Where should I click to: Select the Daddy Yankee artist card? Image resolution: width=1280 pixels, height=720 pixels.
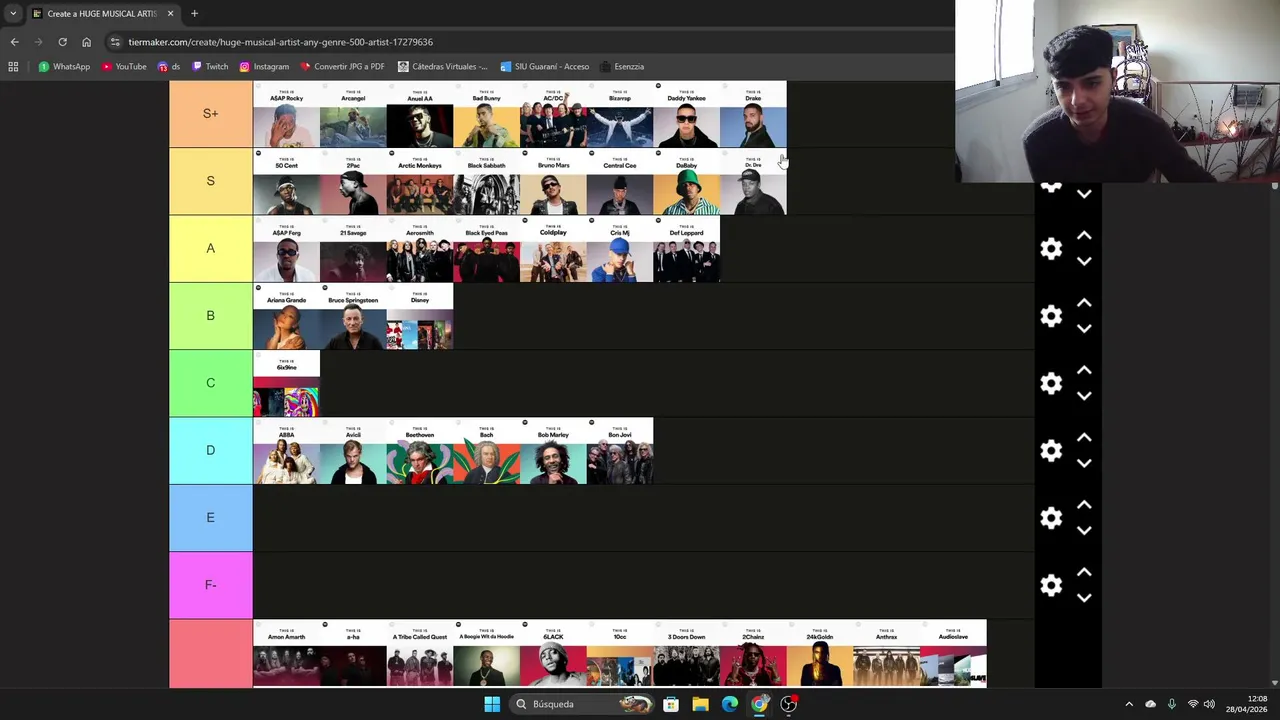686,114
